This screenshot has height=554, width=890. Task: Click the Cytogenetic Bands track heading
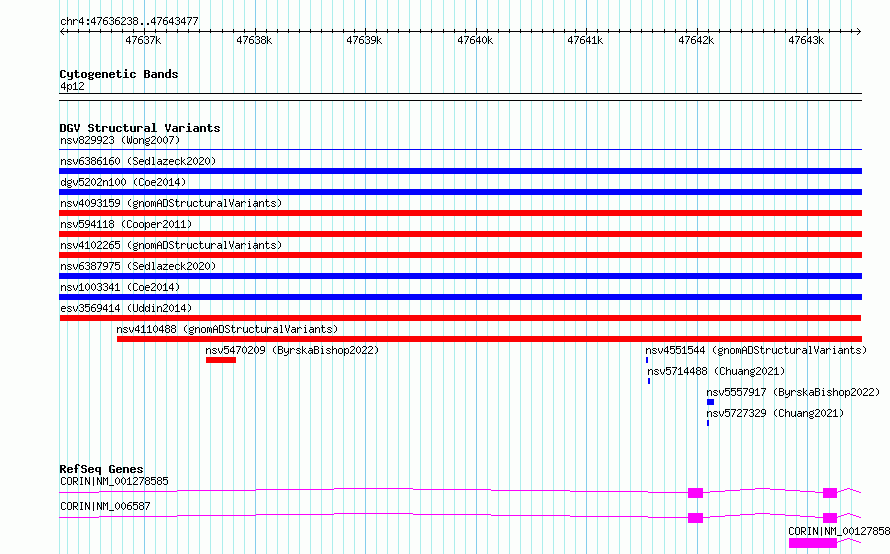tap(119, 74)
